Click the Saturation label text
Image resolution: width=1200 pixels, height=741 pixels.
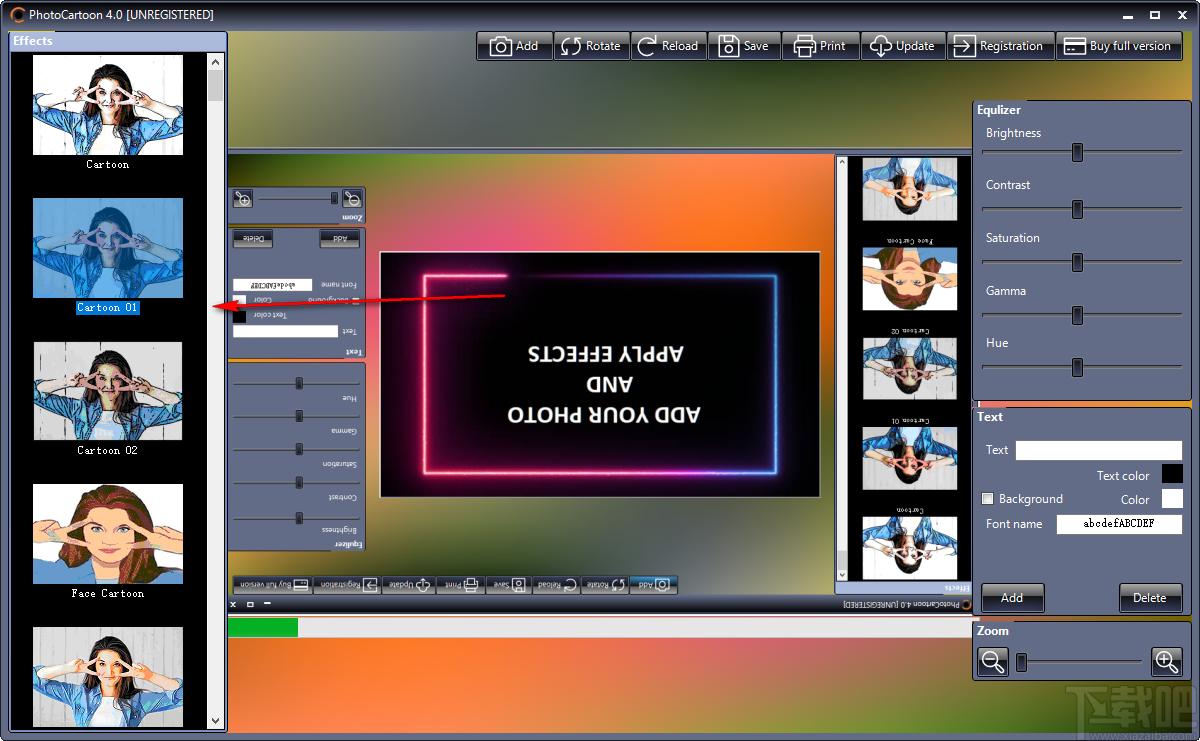[x=1013, y=238]
